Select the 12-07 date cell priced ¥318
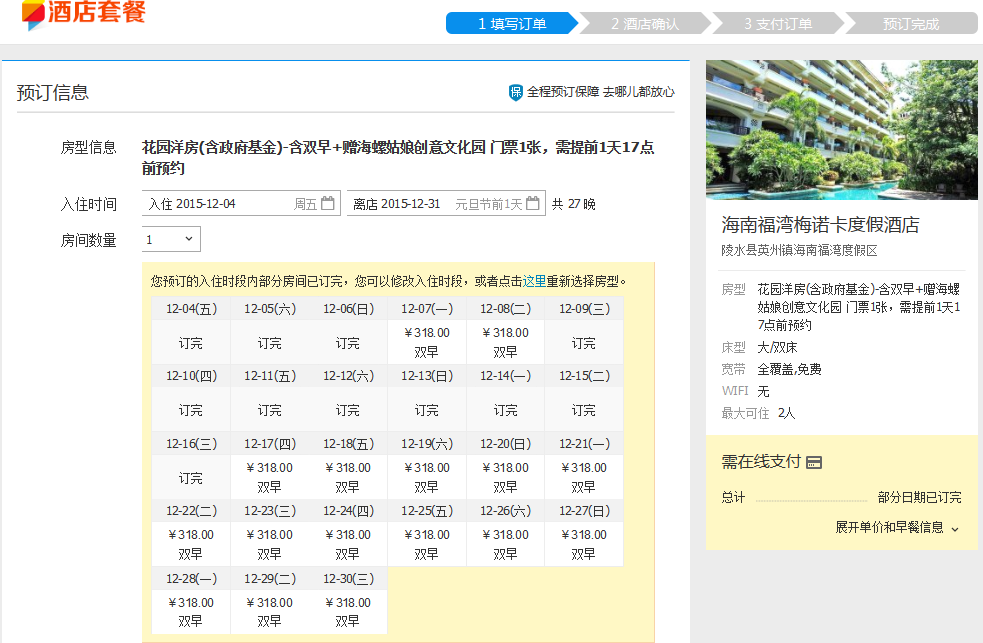 [427, 342]
